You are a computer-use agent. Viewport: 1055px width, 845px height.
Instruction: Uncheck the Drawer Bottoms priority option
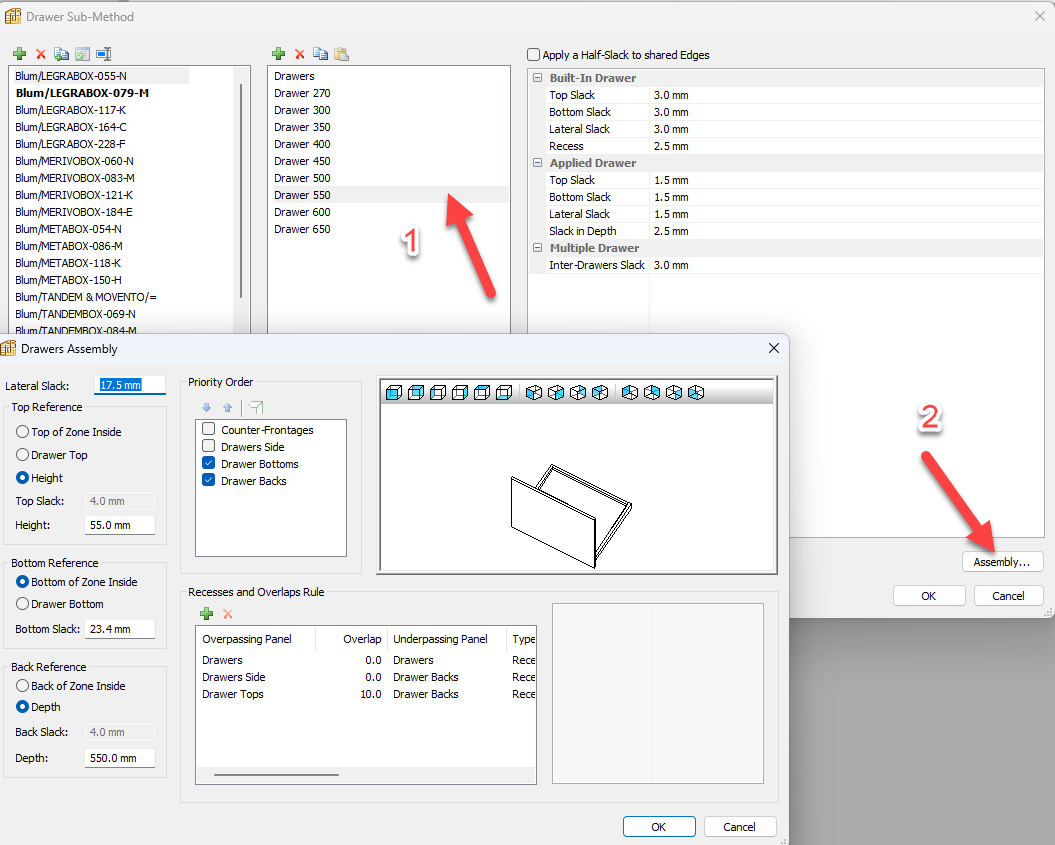click(209, 463)
